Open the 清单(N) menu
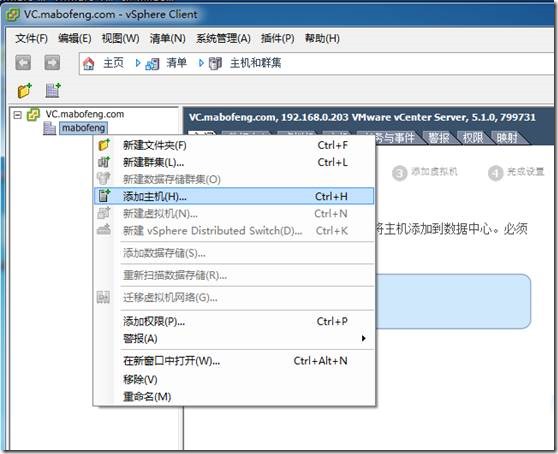This screenshot has height=454, width=558. (x=168, y=38)
